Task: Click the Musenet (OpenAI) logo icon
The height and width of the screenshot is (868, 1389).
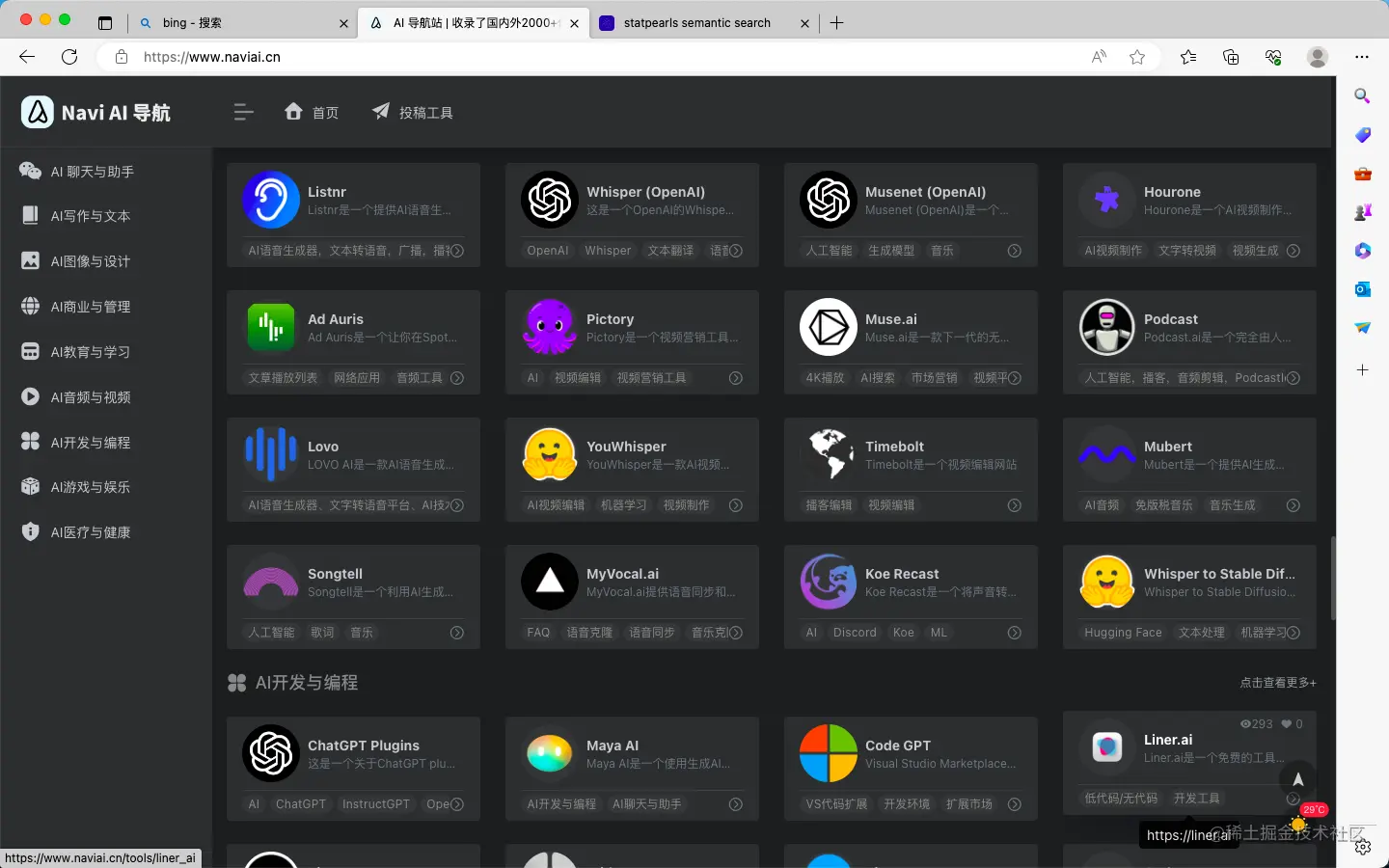Action: [x=829, y=200]
